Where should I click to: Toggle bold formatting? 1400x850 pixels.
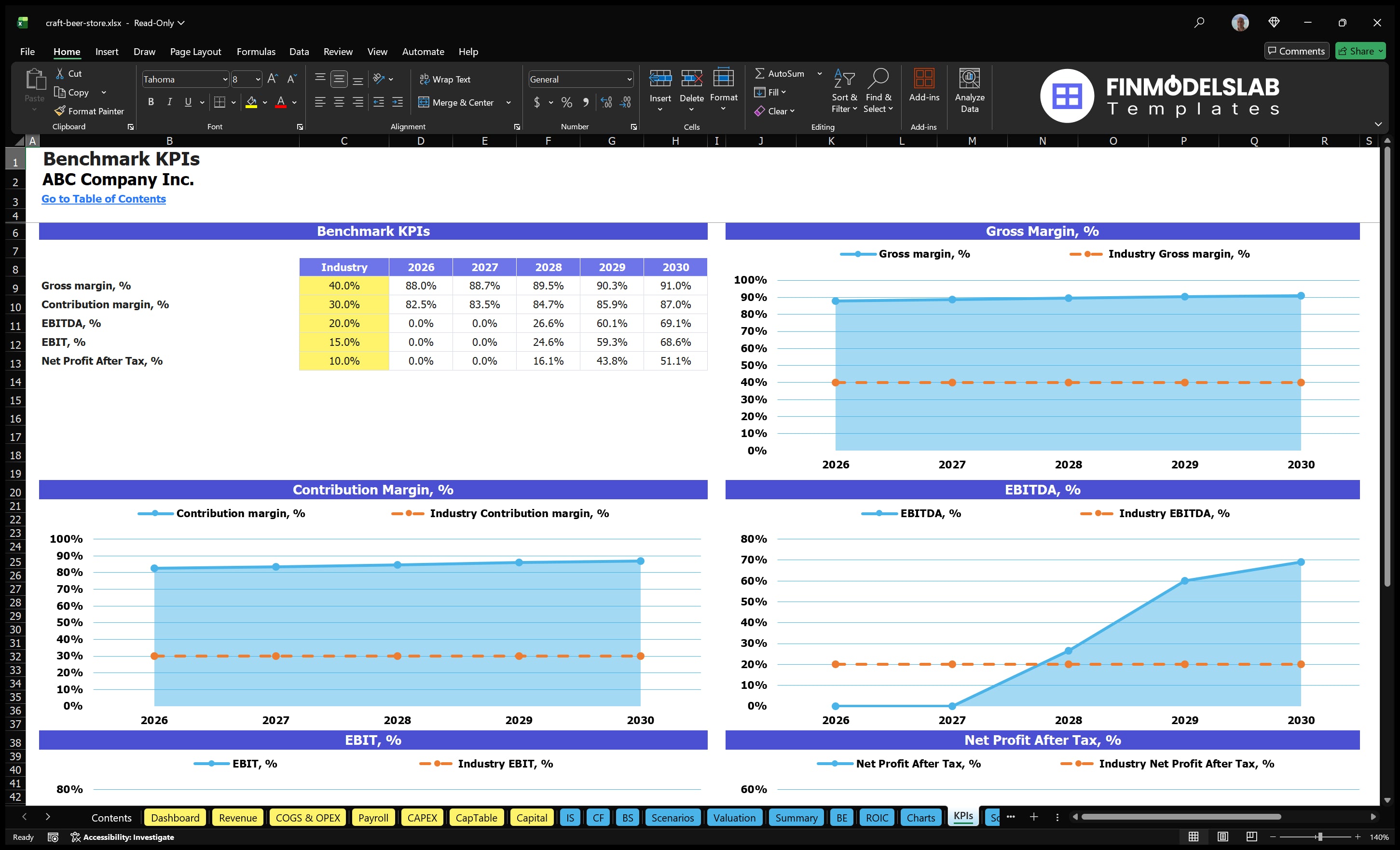pos(151,102)
